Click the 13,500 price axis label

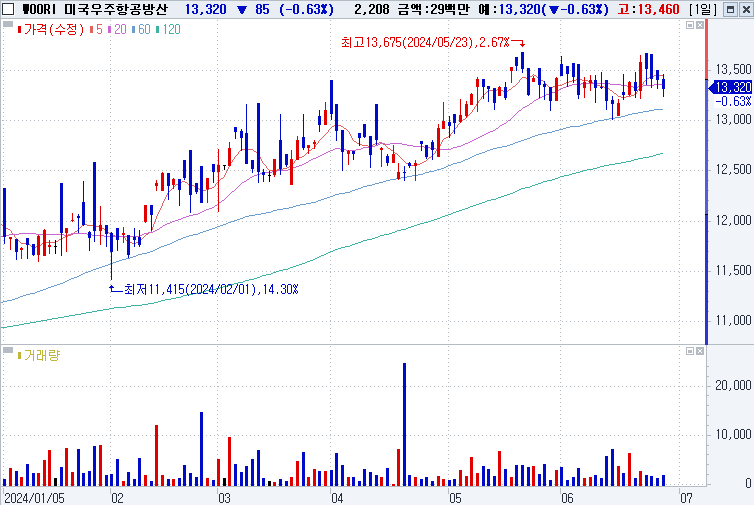[x=733, y=70]
